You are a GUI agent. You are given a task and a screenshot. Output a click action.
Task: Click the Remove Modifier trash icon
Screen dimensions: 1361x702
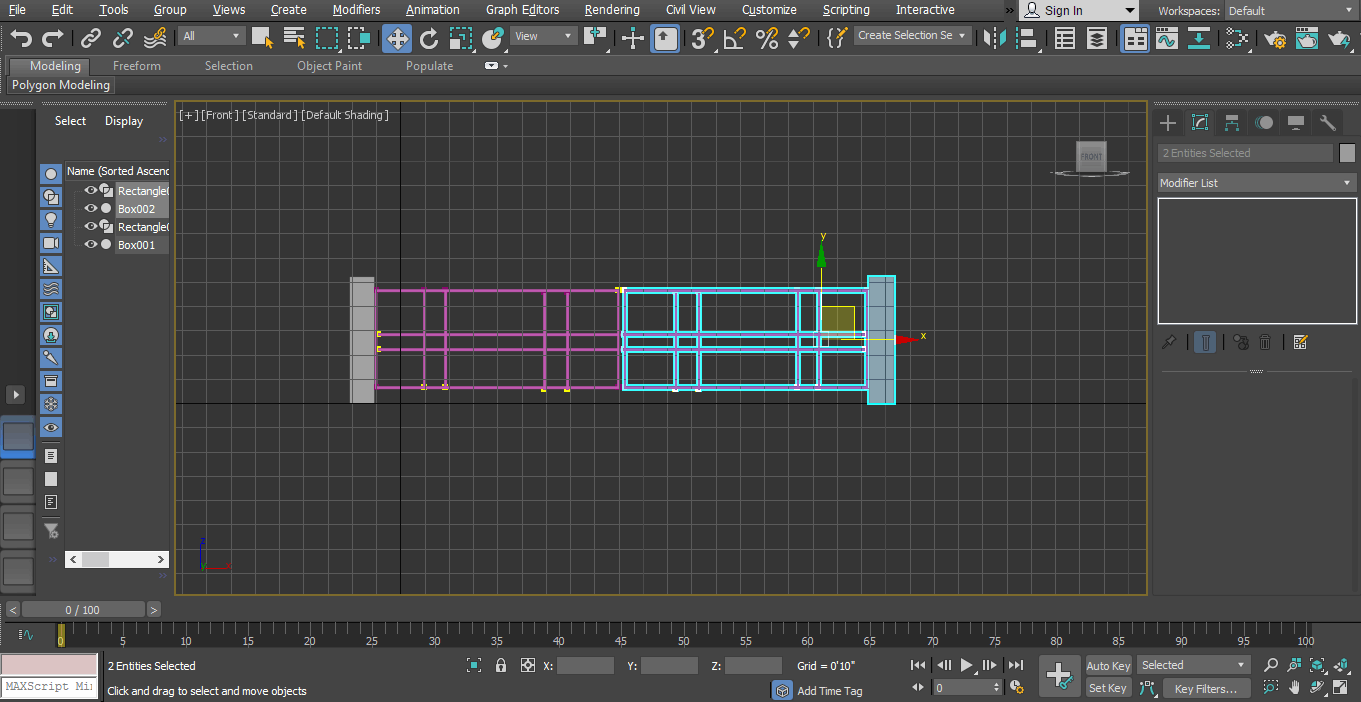[1265, 342]
